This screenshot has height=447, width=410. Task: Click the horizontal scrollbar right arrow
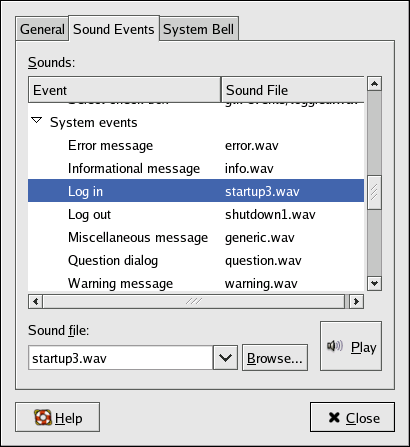pos(356,302)
